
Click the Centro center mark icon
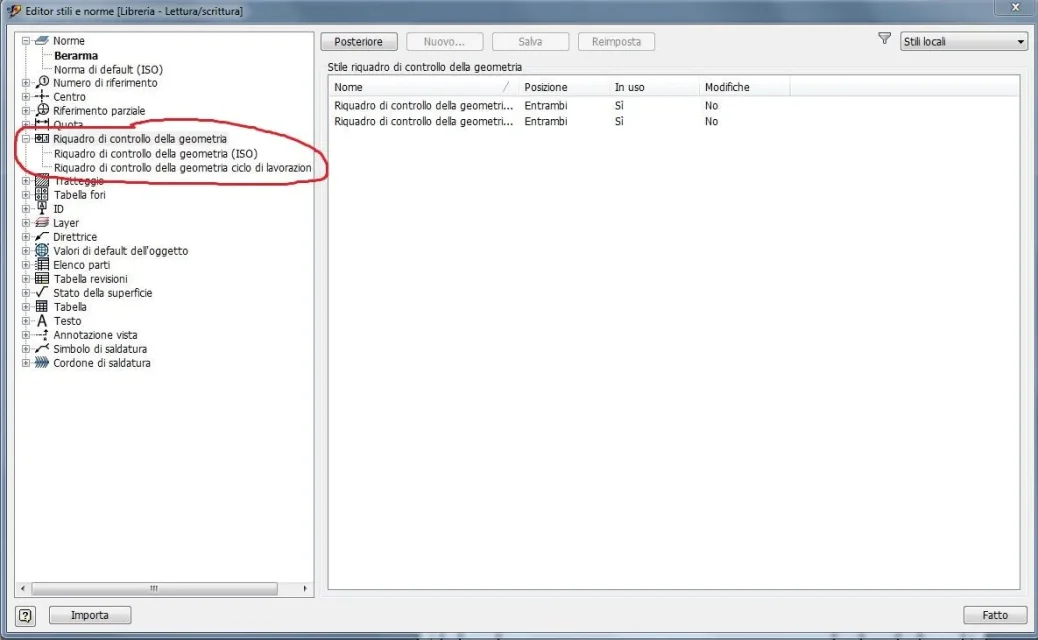point(42,97)
